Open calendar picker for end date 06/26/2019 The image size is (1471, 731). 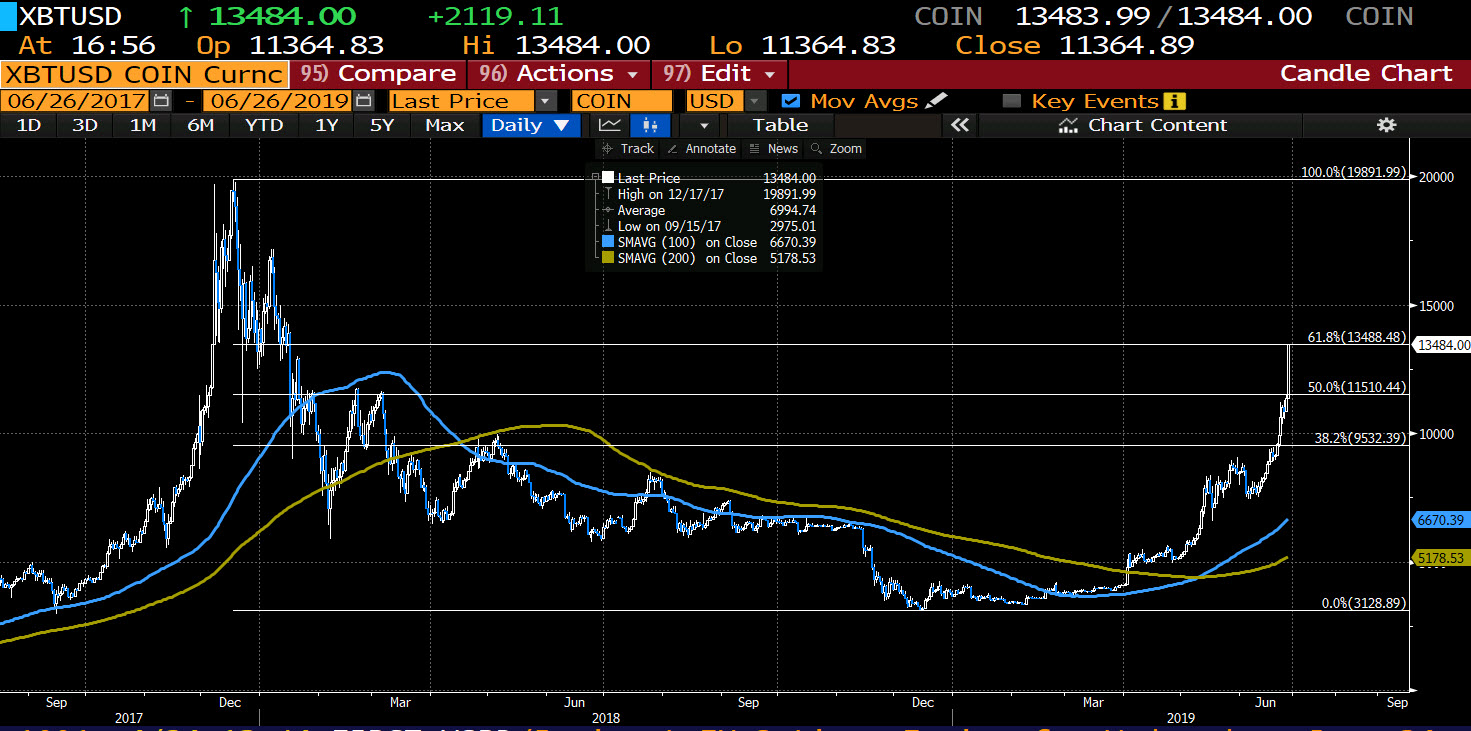pyautogui.click(x=365, y=101)
